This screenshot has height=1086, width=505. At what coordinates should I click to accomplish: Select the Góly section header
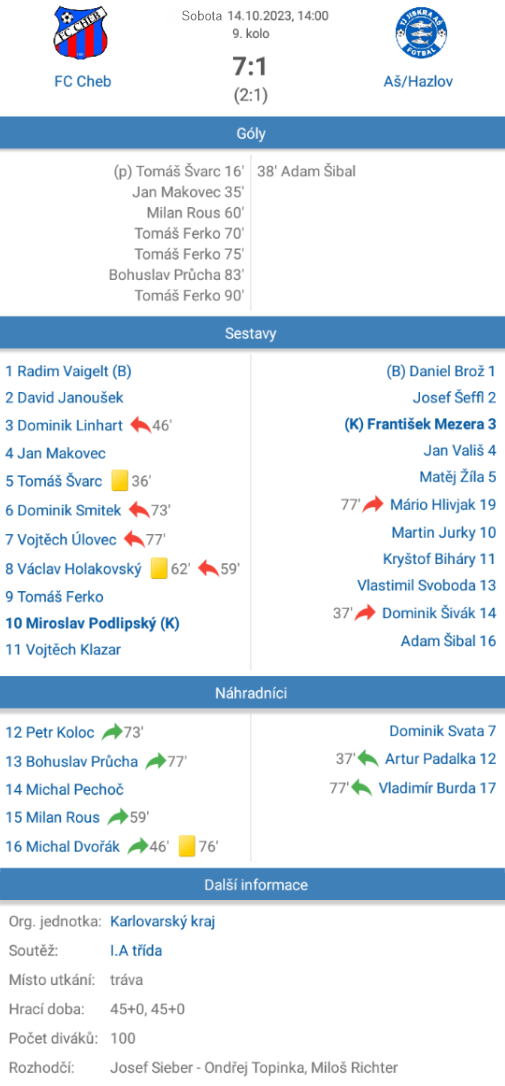252,134
